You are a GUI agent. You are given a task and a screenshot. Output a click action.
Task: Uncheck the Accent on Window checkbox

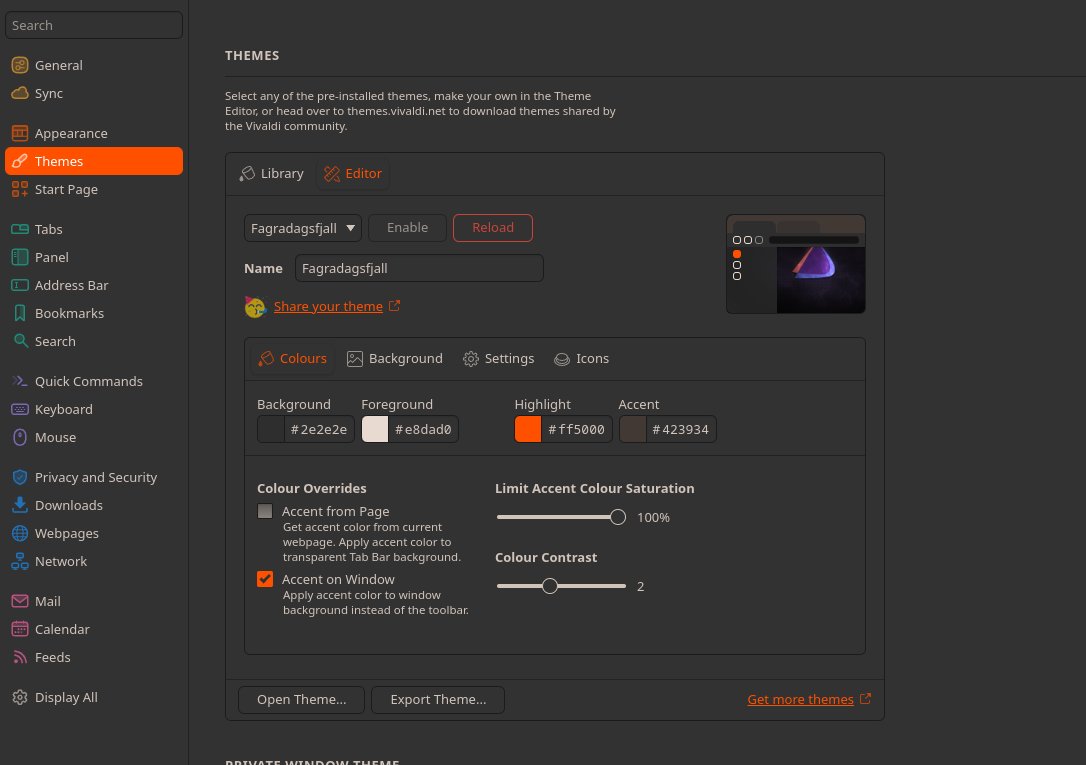(265, 579)
